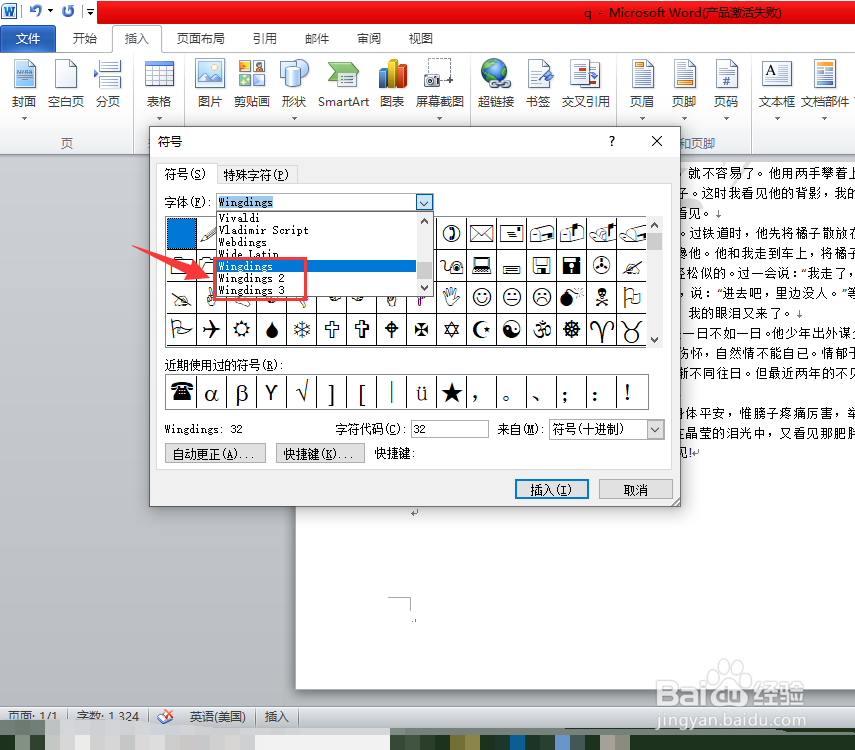The image size is (855, 750).
Task: Insert a cross-reference (交叉引用)
Action: pyautogui.click(x=586, y=85)
